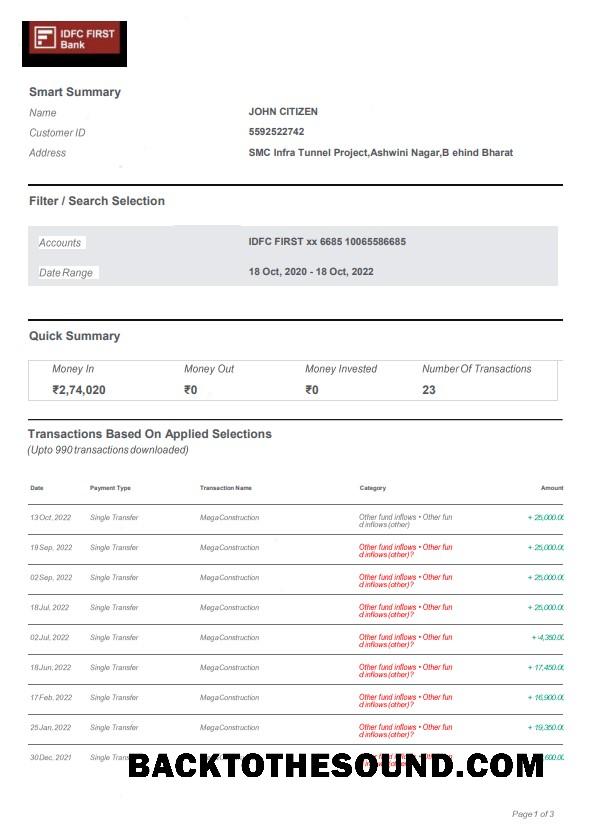Image resolution: width=593 pixels, height=827 pixels.
Task: Click the SMC Infra Tunnel Project address
Action: tap(380, 152)
